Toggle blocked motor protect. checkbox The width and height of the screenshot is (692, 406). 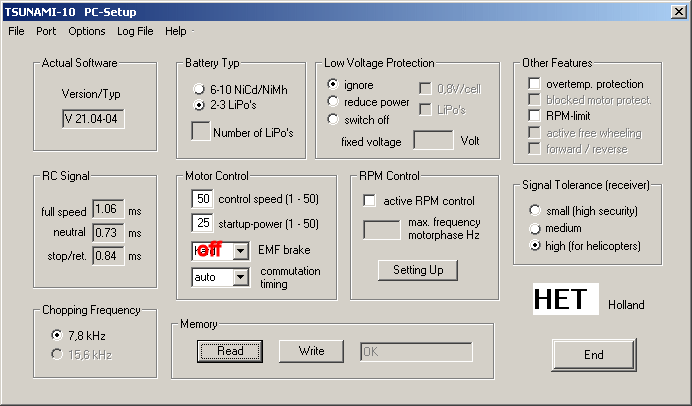(x=534, y=99)
